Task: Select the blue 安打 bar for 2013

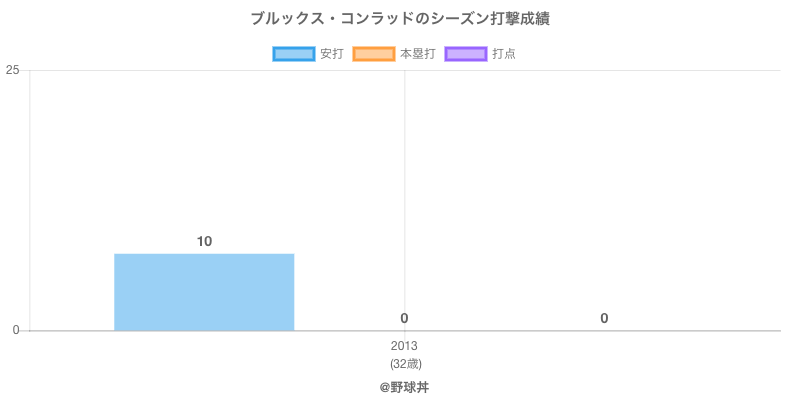Action: click(204, 292)
